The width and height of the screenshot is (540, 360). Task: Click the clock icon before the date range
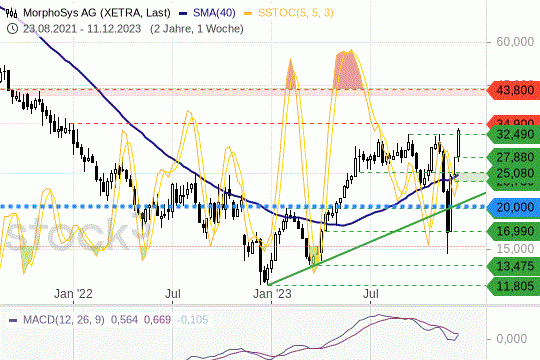(12, 29)
